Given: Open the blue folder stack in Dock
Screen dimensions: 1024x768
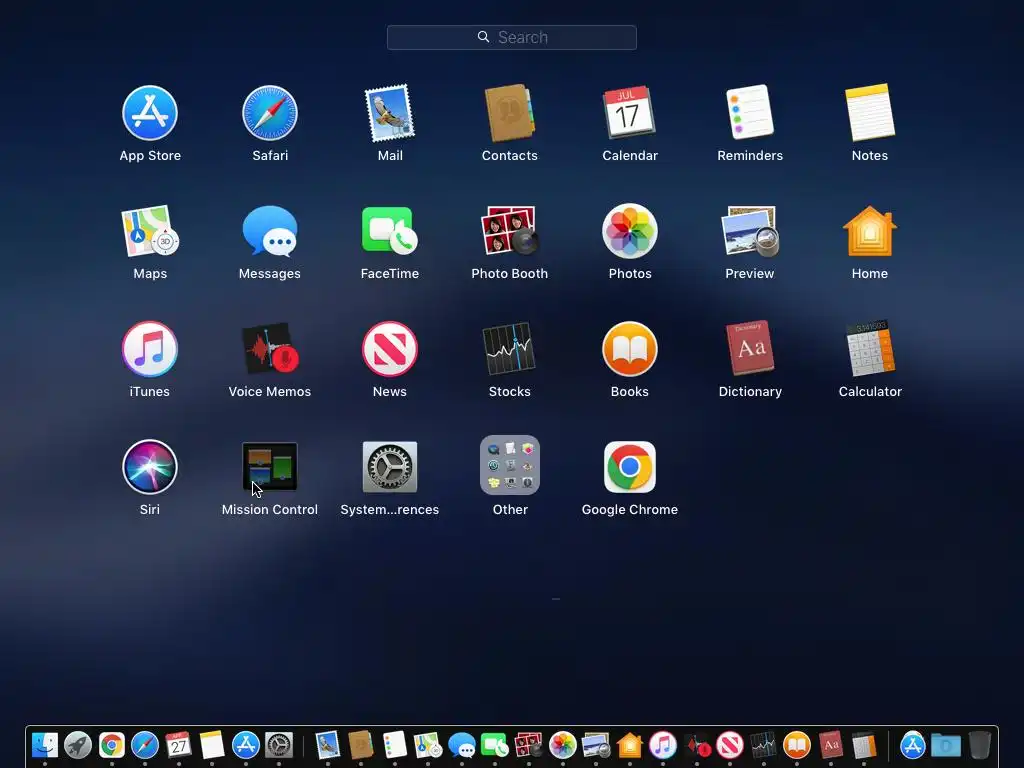Looking at the screenshot, I should tap(946, 744).
